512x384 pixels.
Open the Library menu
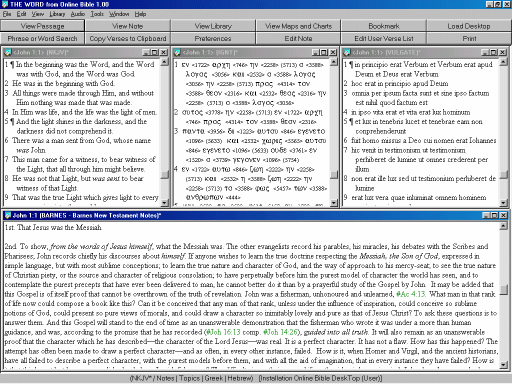point(57,14)
